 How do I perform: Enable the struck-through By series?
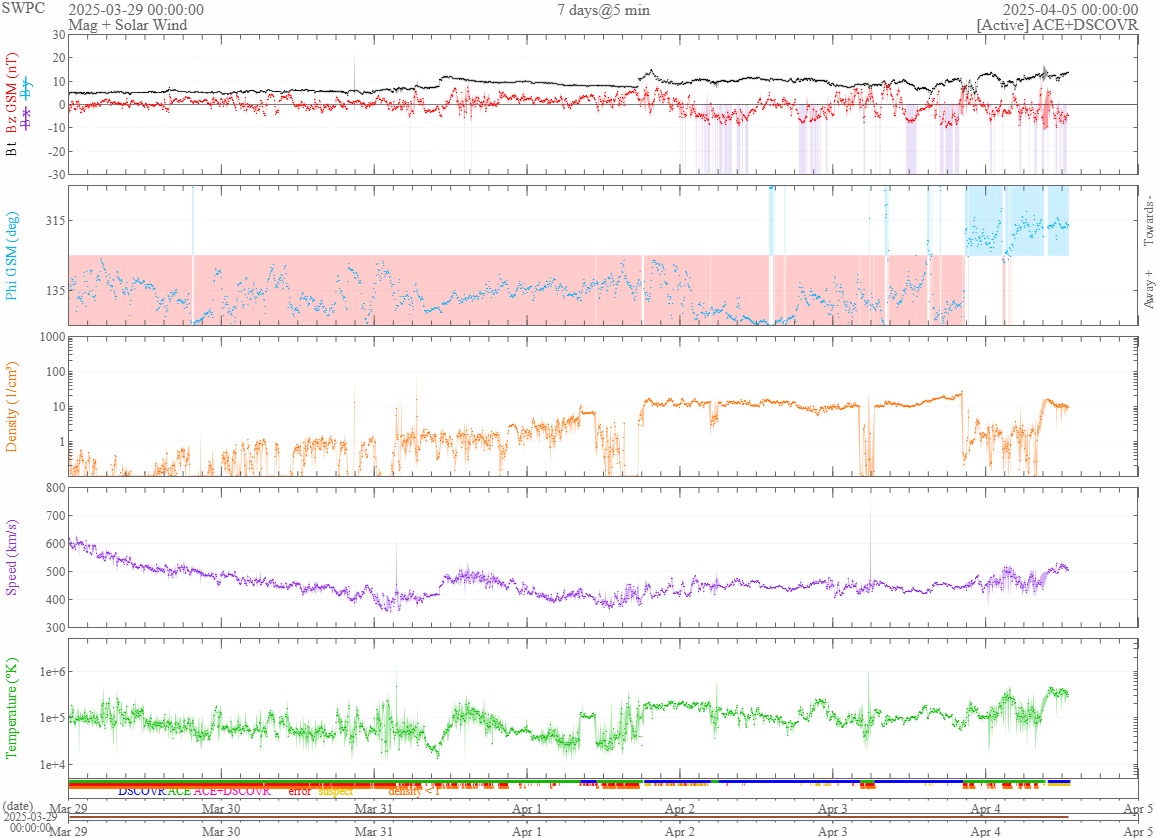click(x=27, y=89)
